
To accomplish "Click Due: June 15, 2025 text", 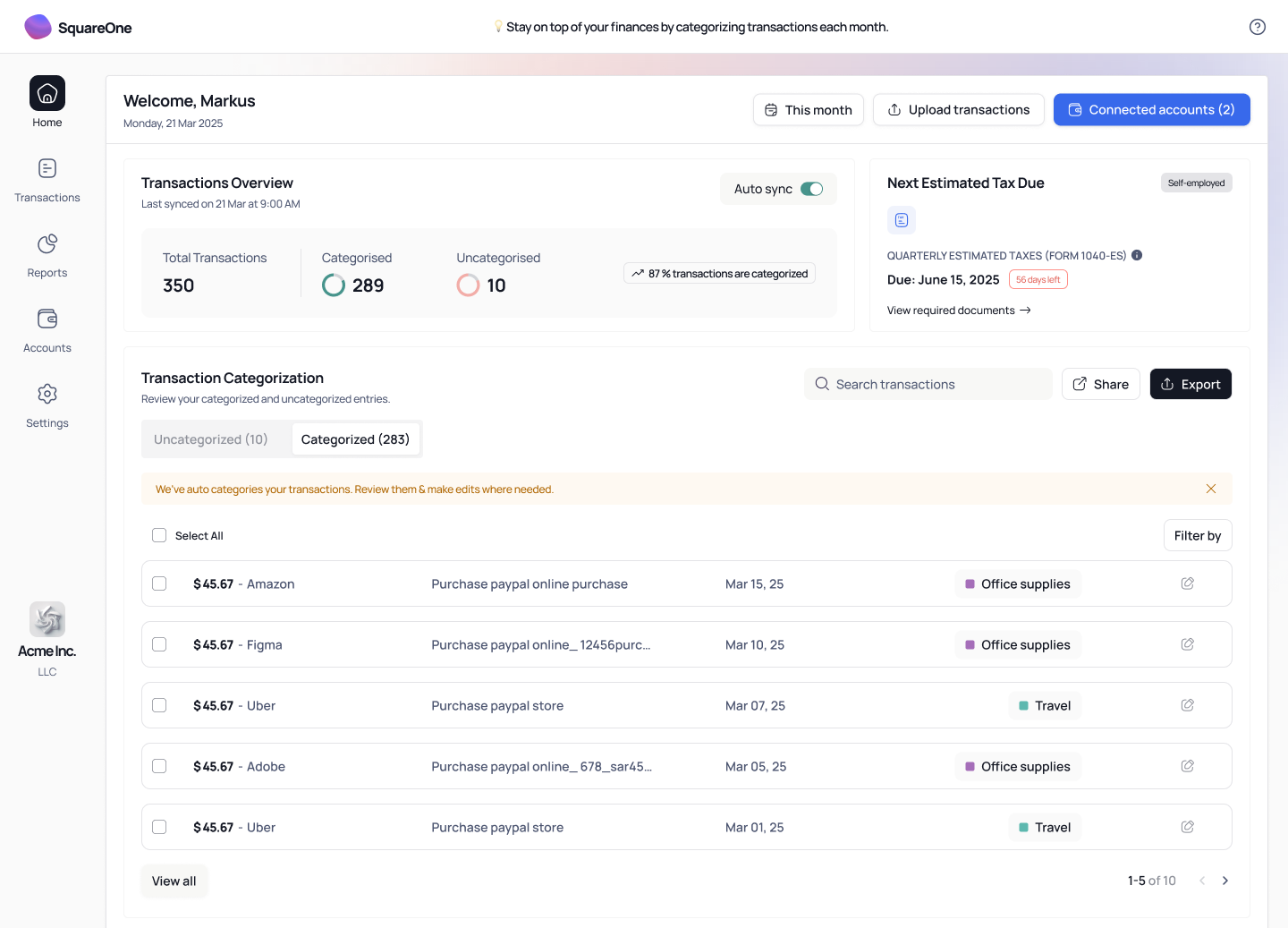I will pyautogui.click(x=944, y=279).
